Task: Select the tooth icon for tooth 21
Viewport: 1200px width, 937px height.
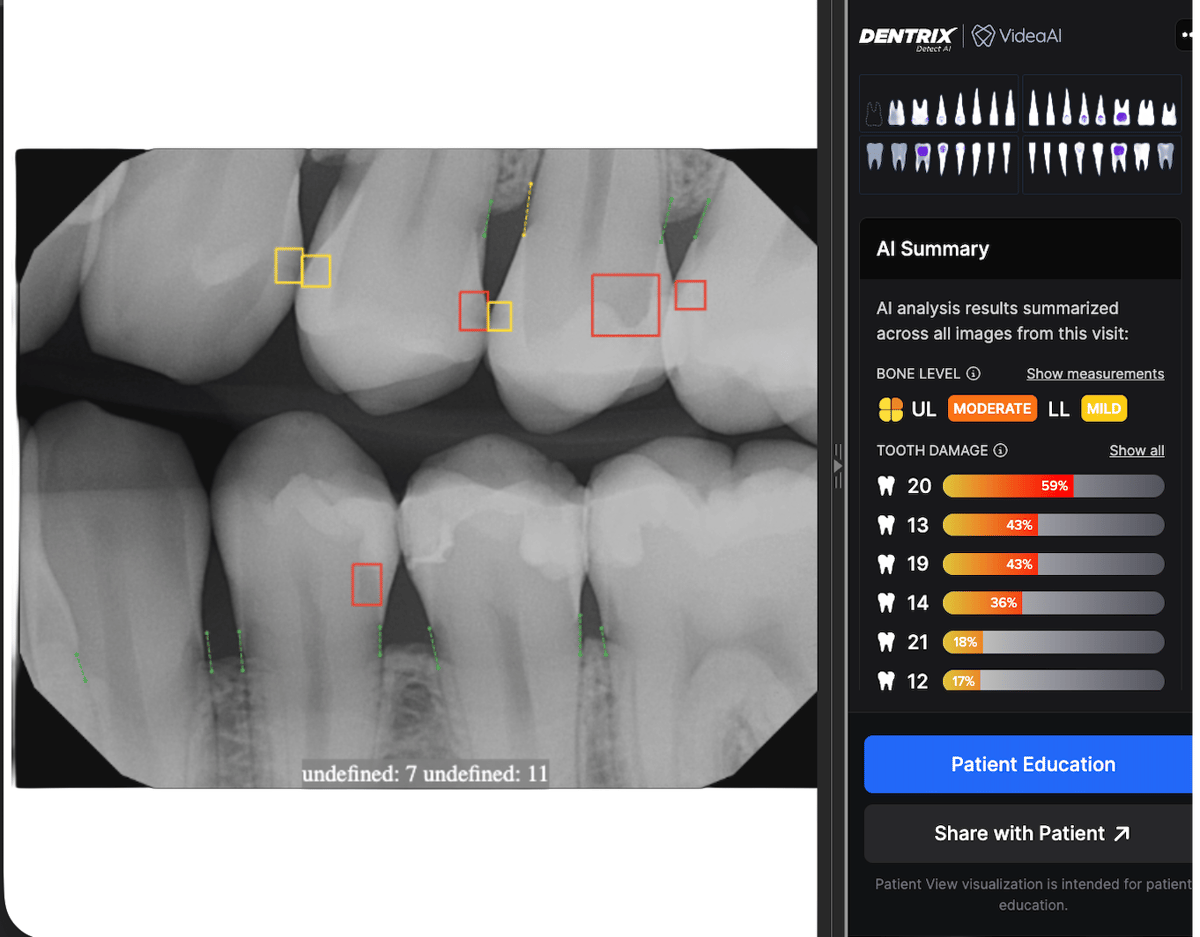Action: (886, 642)
